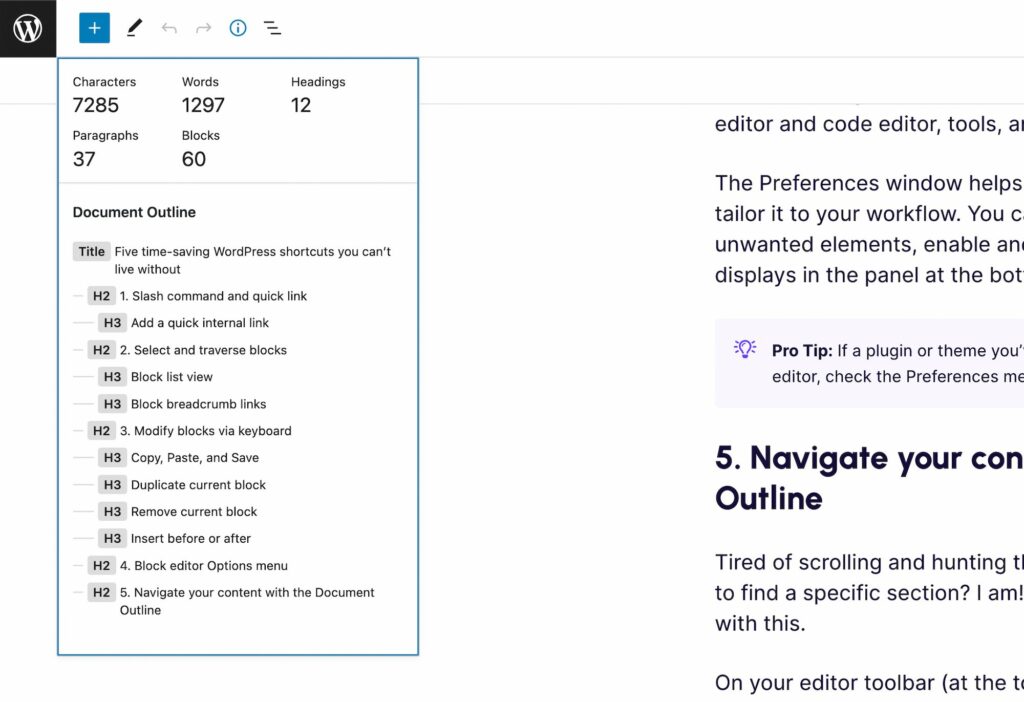Image resolution: width=1024 pixels, height=702 pixels.
Task: Select the pencil Tools icon
Action: (135, 28)
